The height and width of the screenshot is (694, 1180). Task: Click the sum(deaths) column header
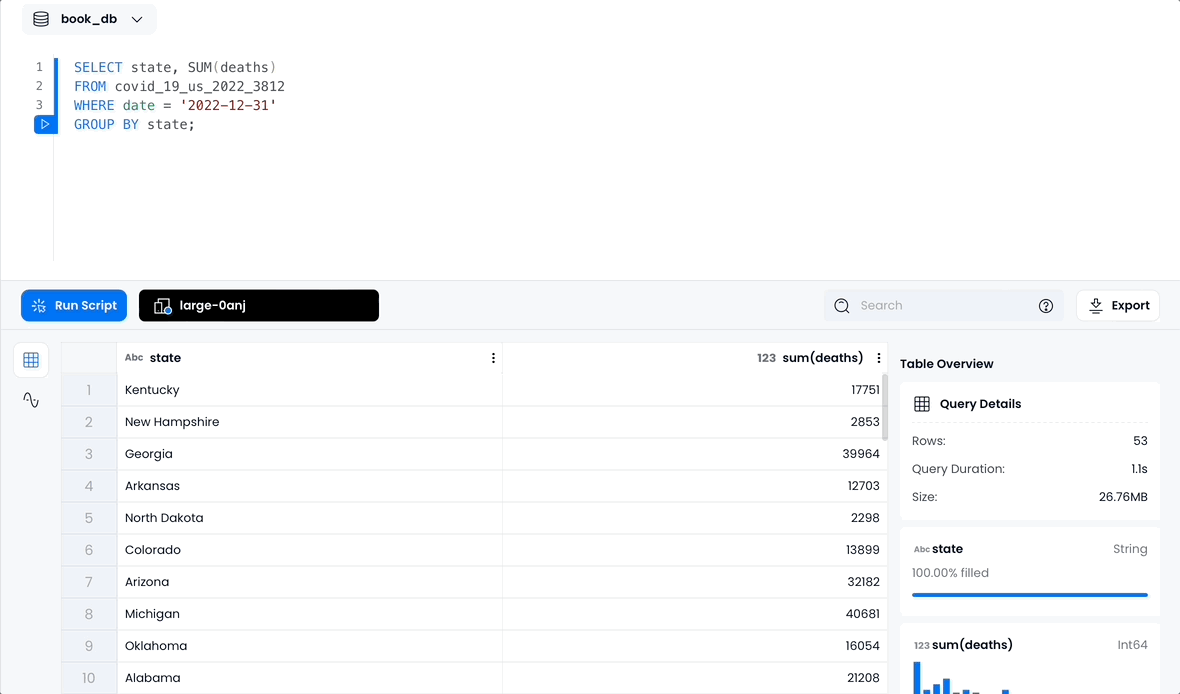coord(695,358)
